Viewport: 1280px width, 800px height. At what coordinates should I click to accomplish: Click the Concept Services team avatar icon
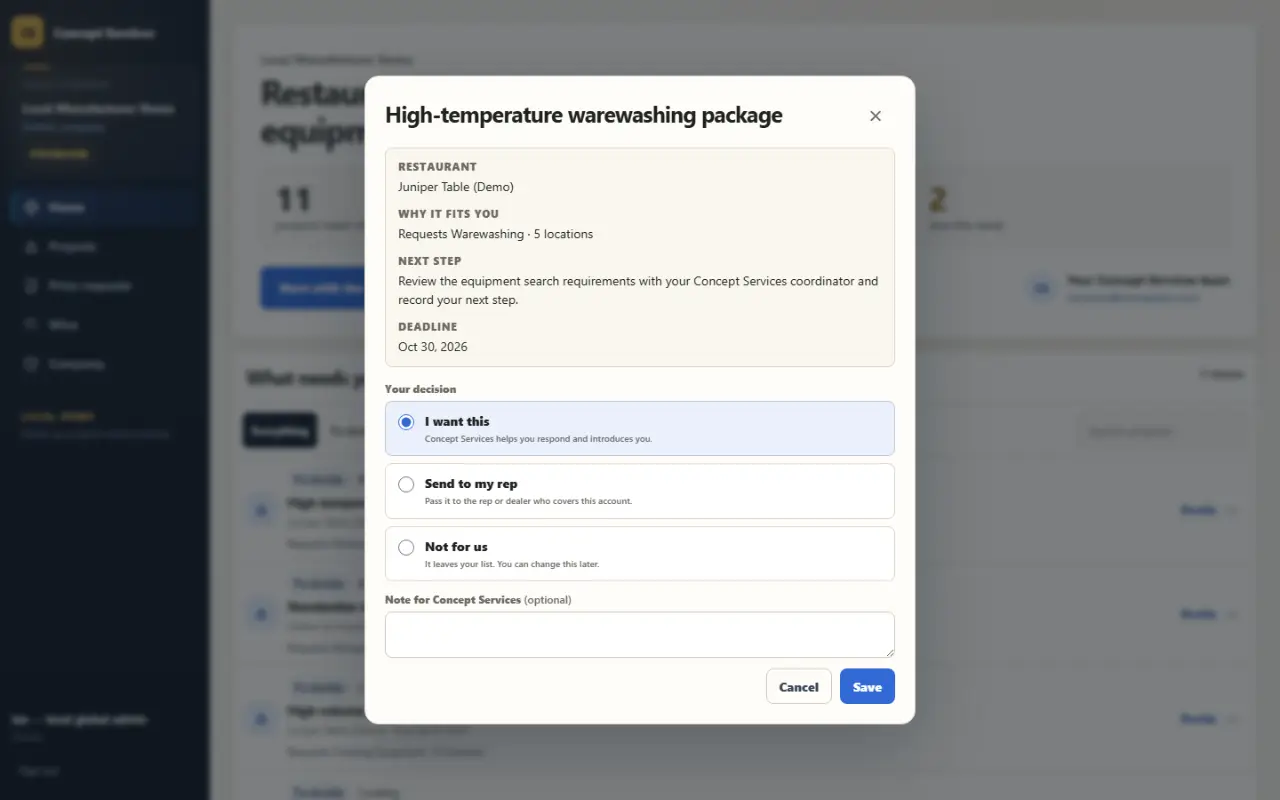(x=1042, y=288)
